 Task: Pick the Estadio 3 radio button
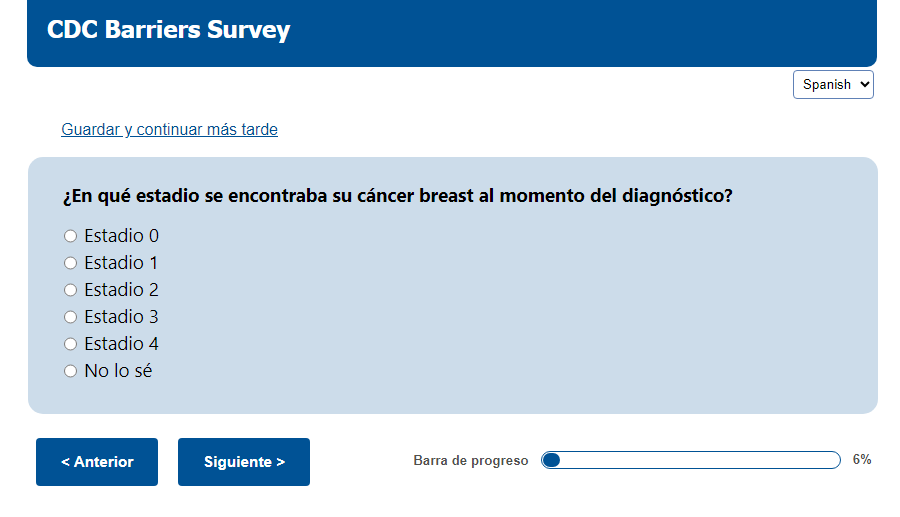tap(70, 317)
